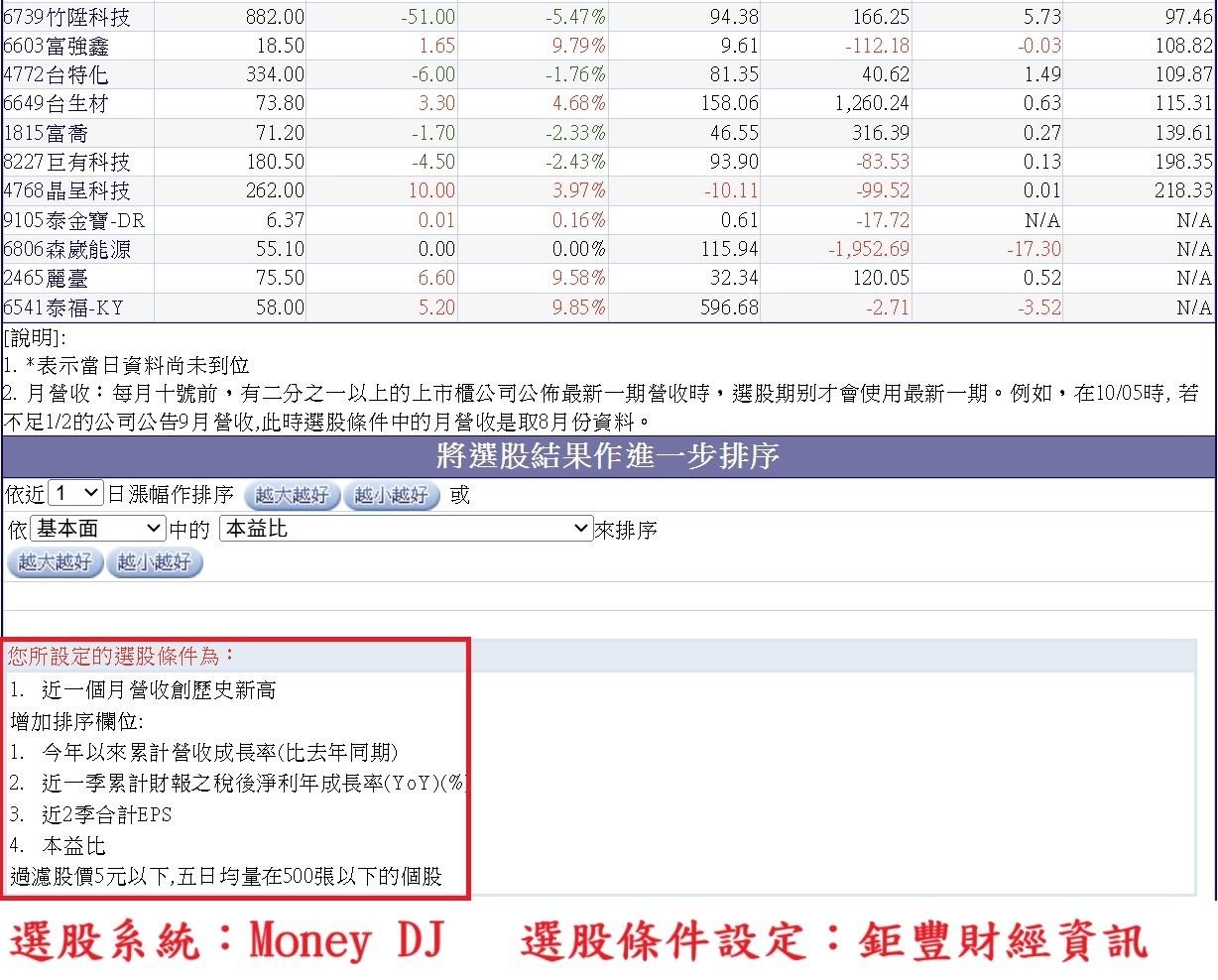Click 越小越好 button below 基本面 dropdown
This screenshot has height=980, width=1218.
click(x=155, y=562)
